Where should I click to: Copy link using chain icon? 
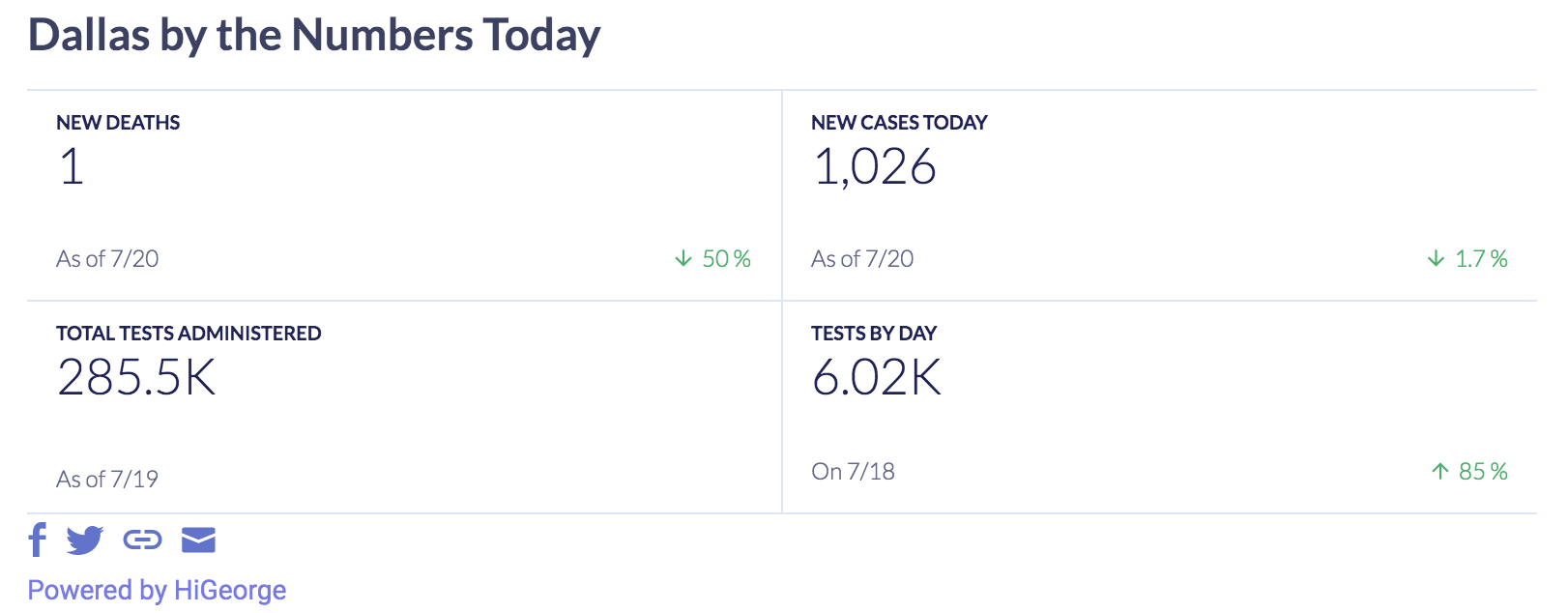(142, 540)
